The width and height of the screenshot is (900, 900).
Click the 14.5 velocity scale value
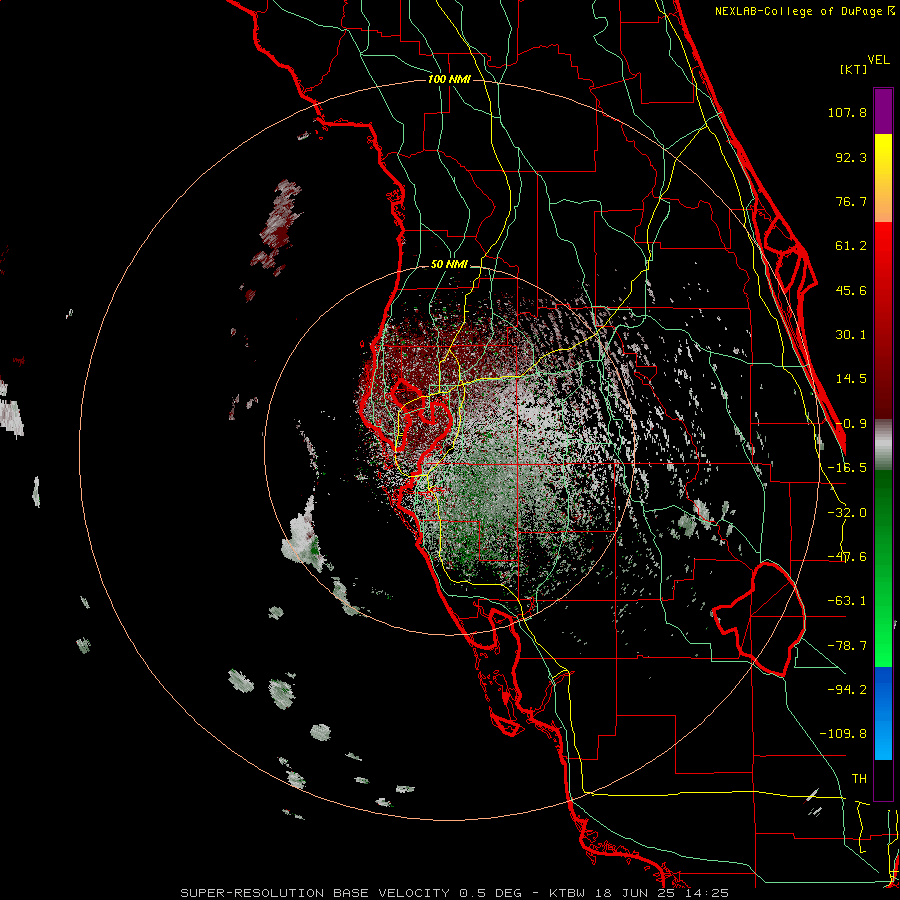851,379
